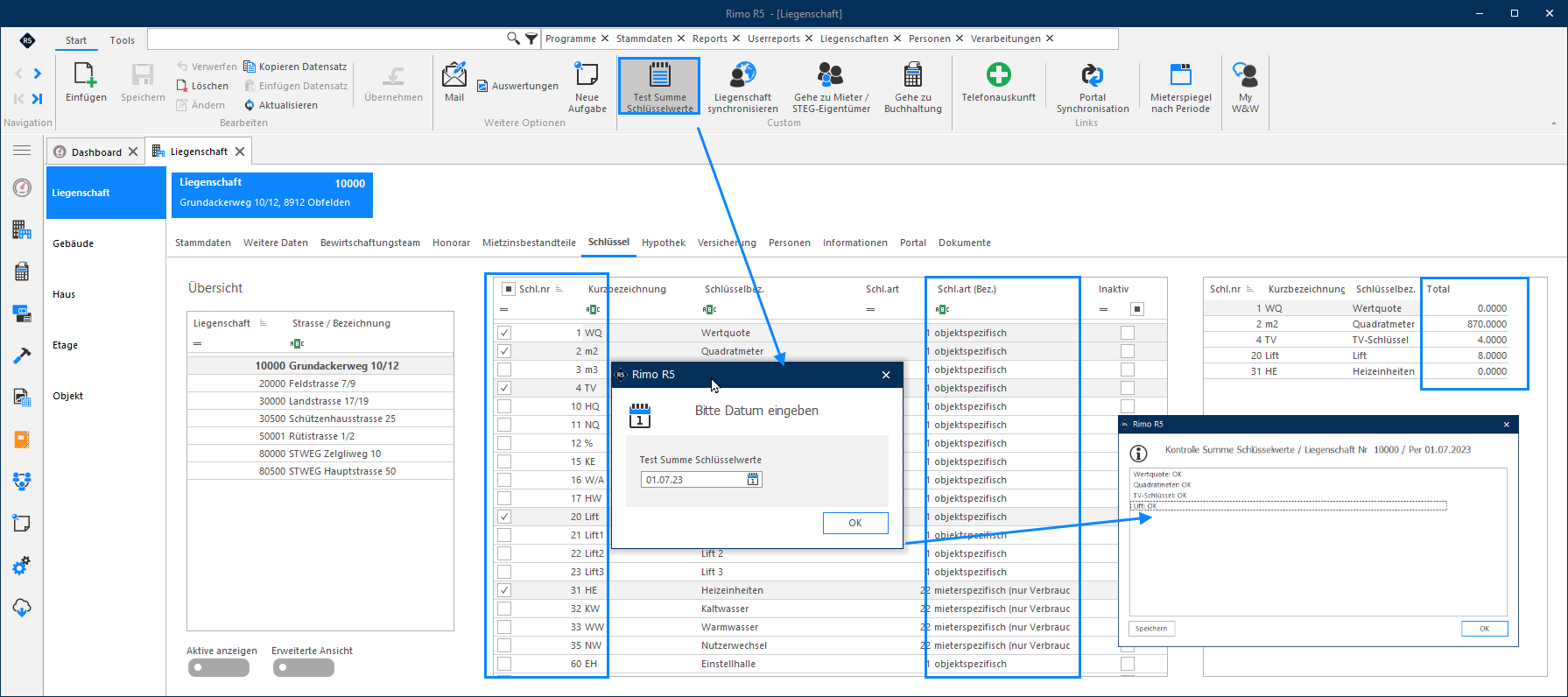Open the Mietzinsbestandteile tab
The image size is (1568, 697).
[x=529, y=243]
